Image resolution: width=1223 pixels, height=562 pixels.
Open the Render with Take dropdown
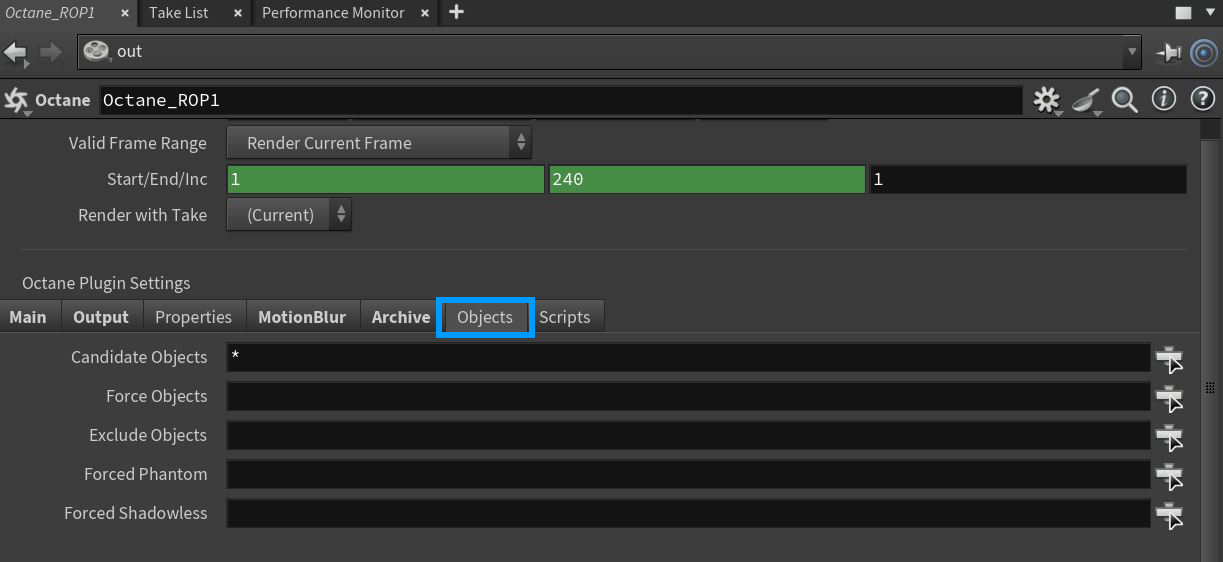(289, 215)
